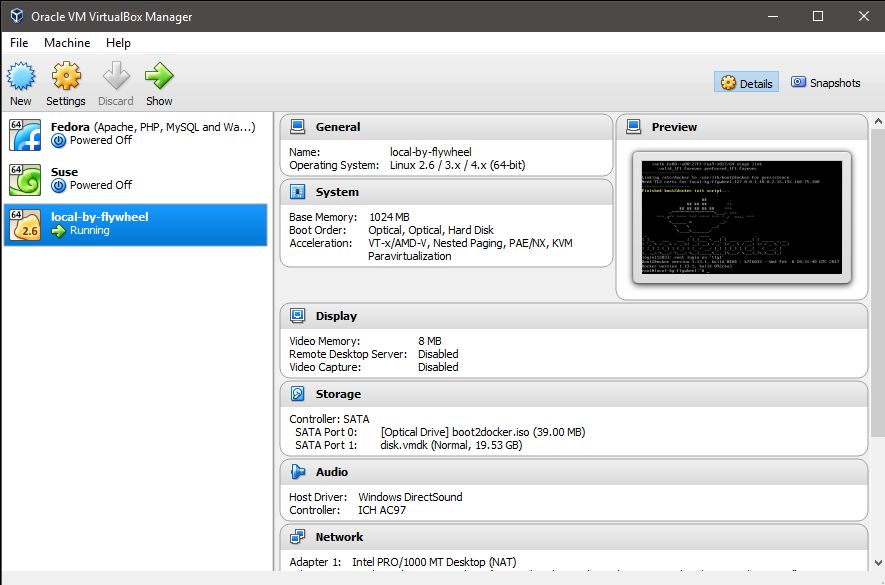The image size is (885, 585).
Task: Open the Display section header
Action: coord(573,316)
